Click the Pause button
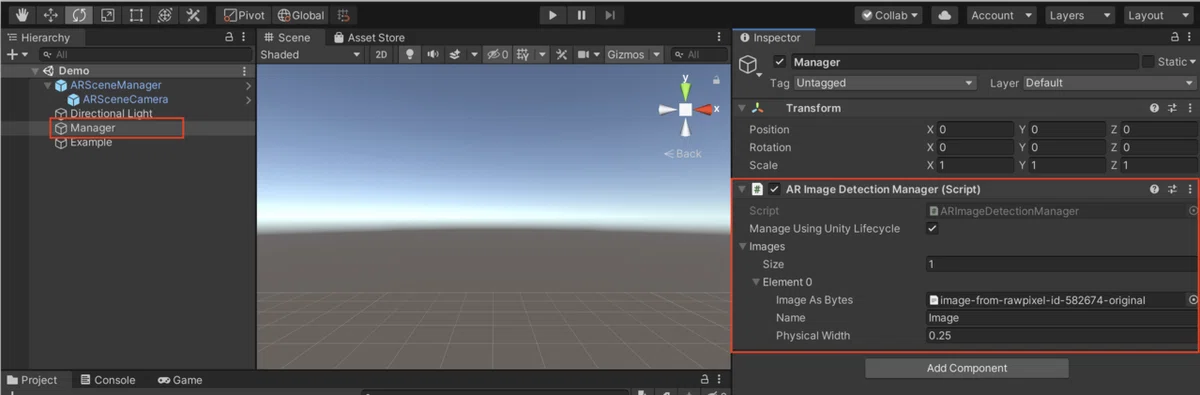Screen dimensions: 1200x395 [581, 15]
